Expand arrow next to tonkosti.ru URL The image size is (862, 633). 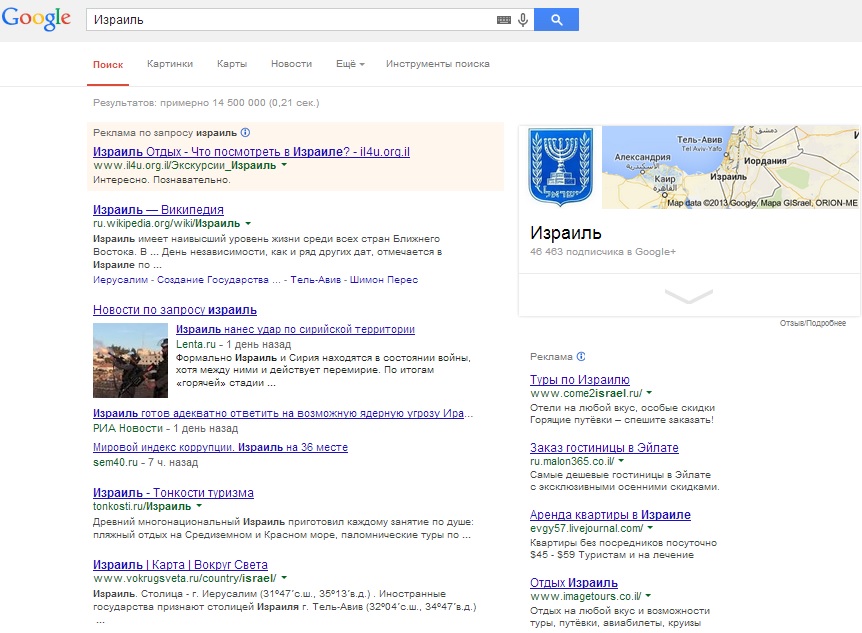click(x=199, y=506)
